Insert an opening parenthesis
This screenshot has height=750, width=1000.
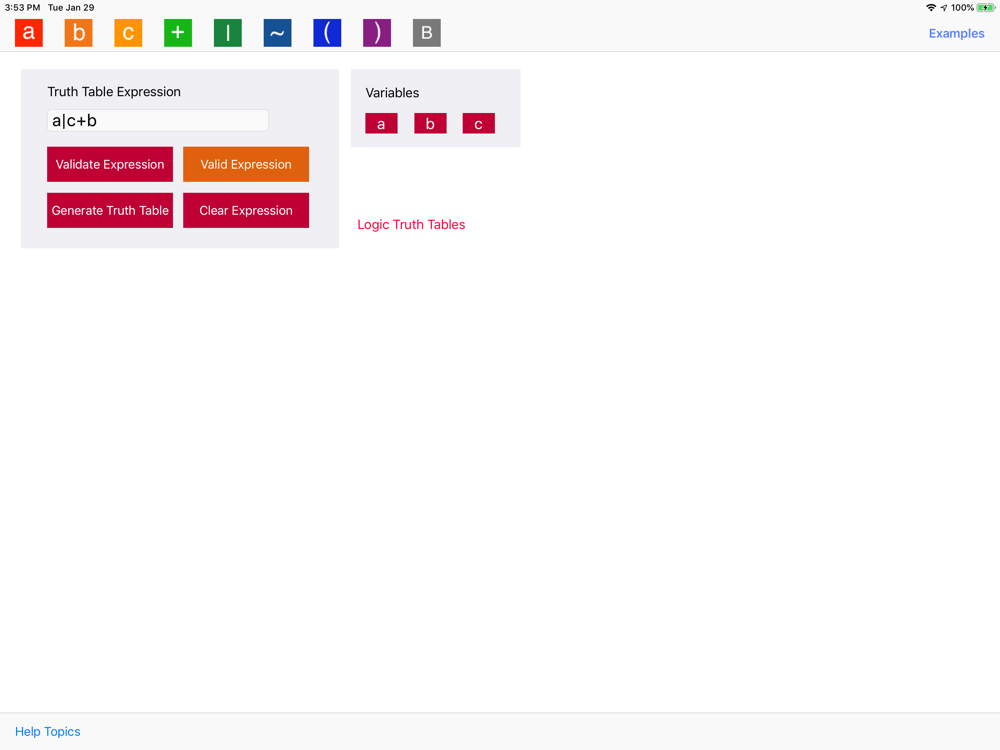pyautogui.click(x=327, y=33)
